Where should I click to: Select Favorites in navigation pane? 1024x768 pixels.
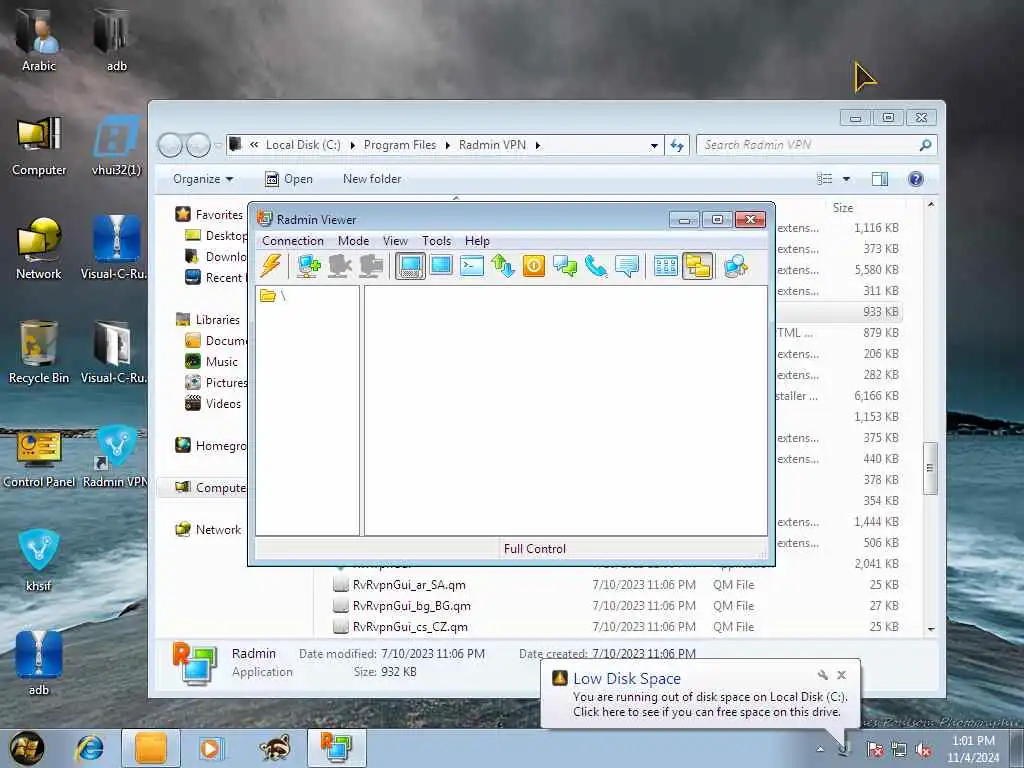click(219, 215)
